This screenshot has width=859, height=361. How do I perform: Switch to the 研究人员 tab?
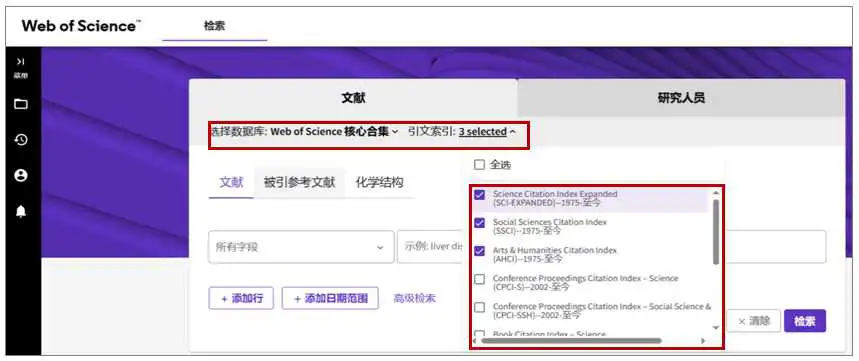click(x=681, y=98)
